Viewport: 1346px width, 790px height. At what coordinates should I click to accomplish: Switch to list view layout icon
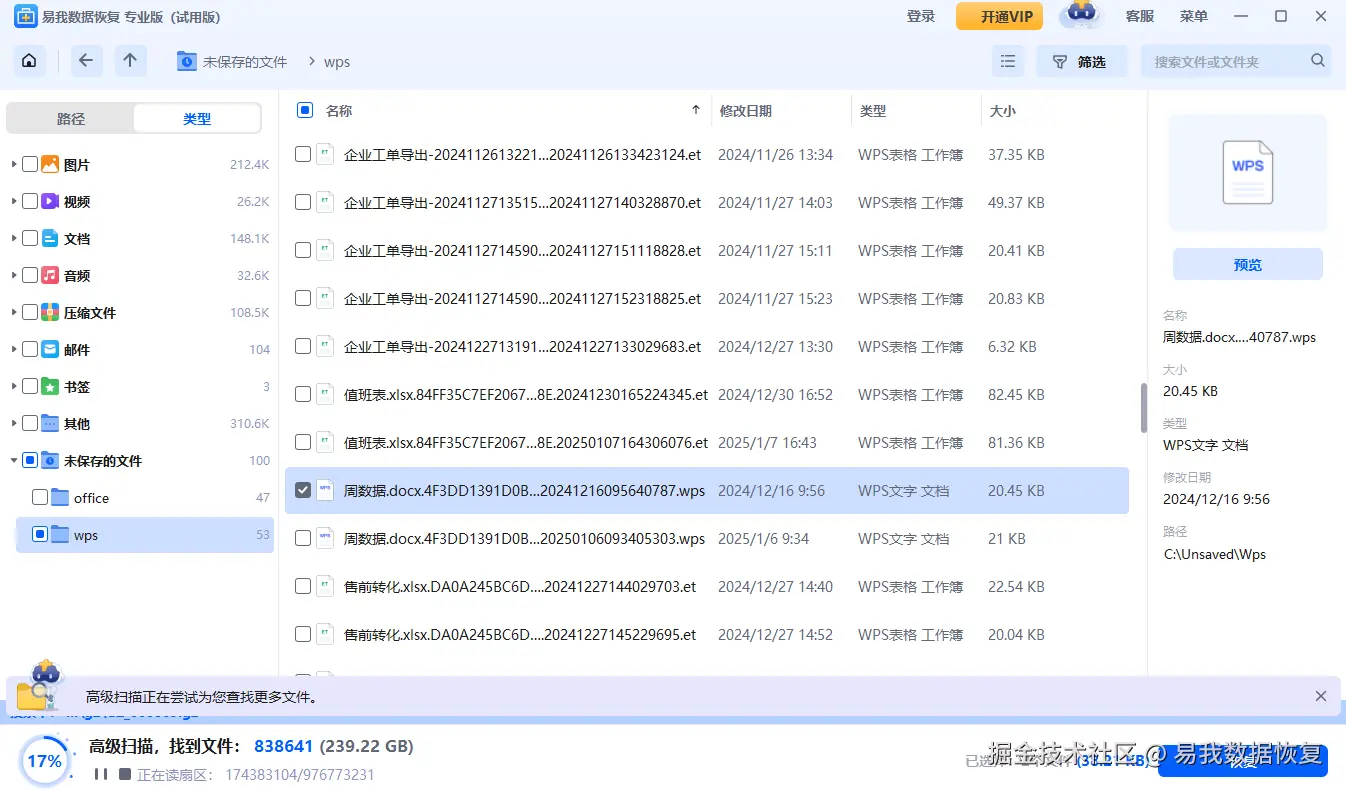pos(1008,61)
